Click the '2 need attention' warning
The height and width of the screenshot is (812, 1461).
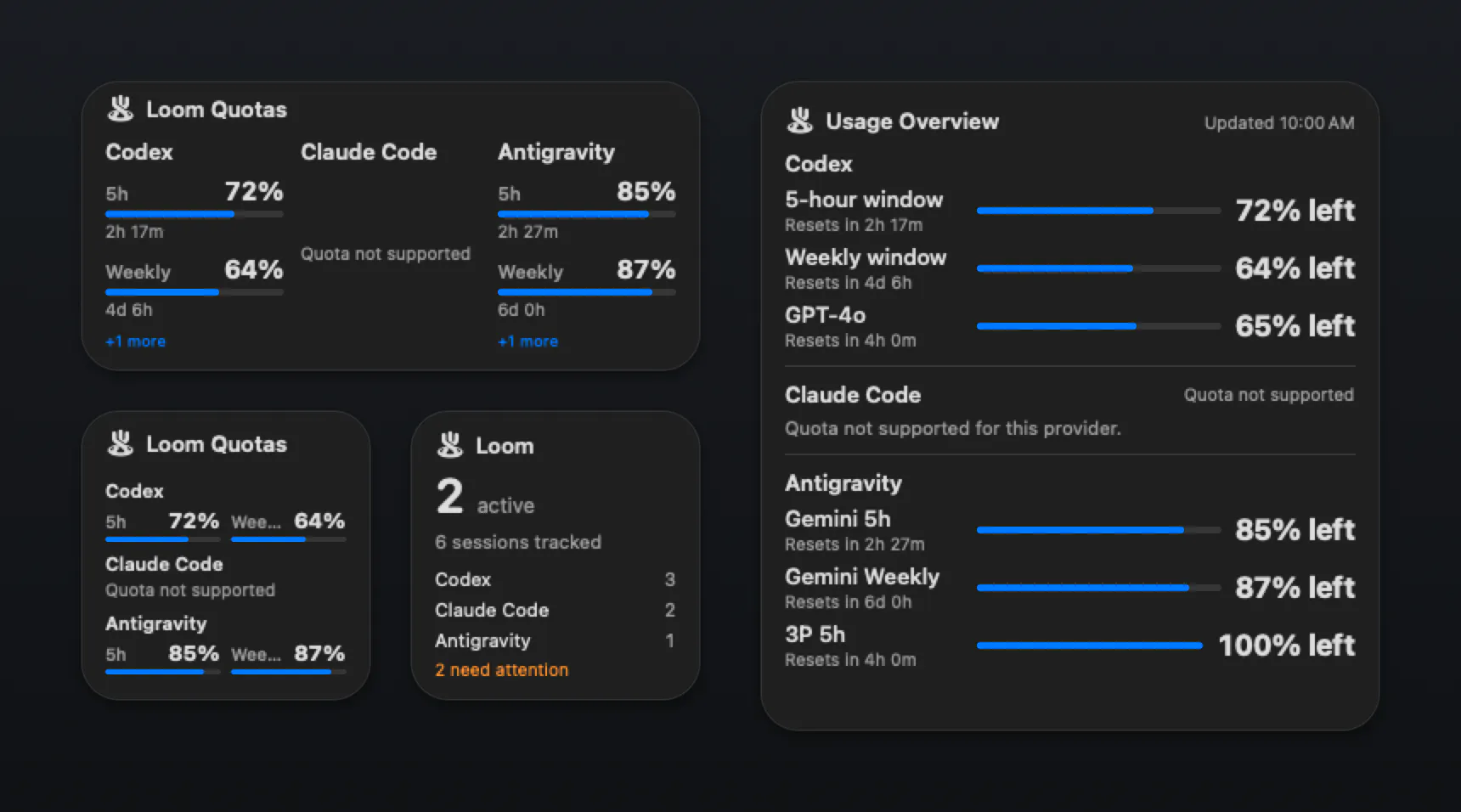pyautogui.click(x=501, y=670)
